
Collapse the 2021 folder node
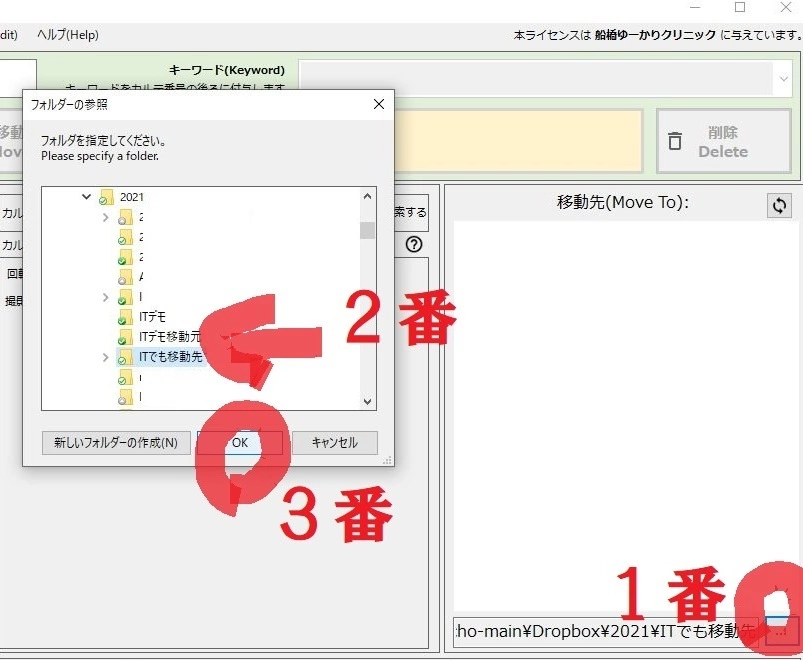click(87, 198)
